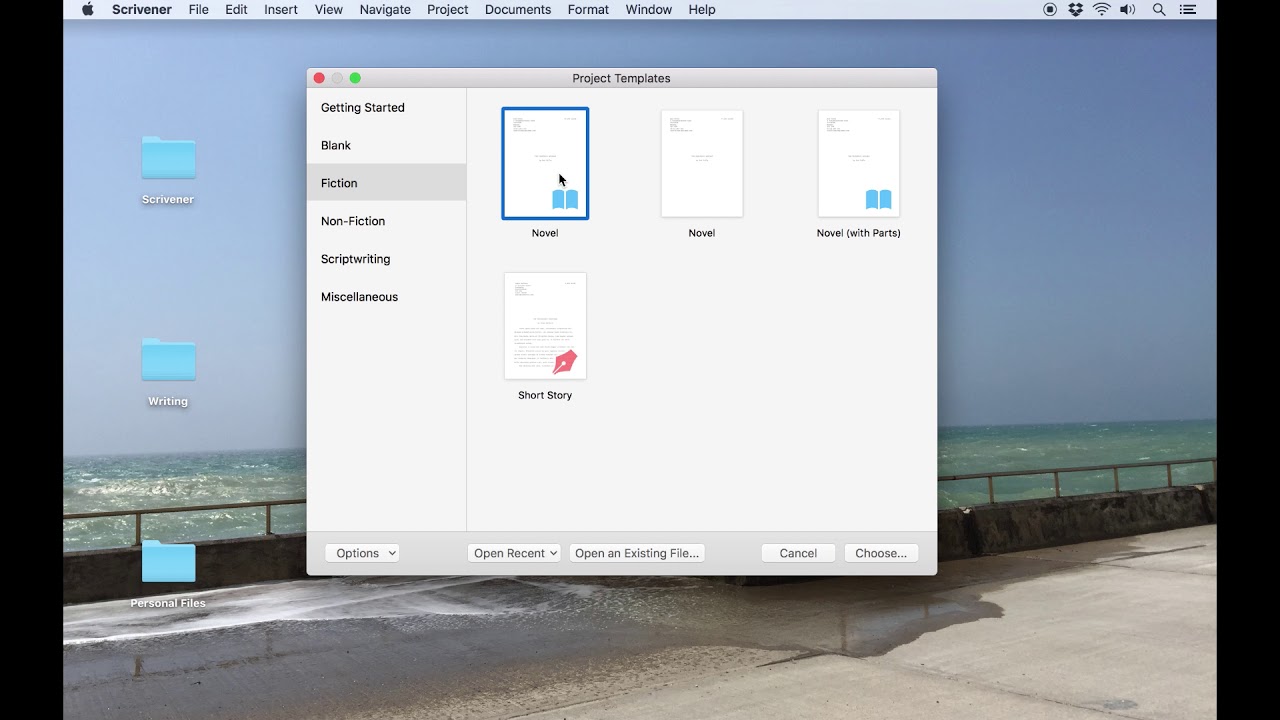Select the Short Story template
Viewport: 1280px width, 720px height.
(545, 326)
